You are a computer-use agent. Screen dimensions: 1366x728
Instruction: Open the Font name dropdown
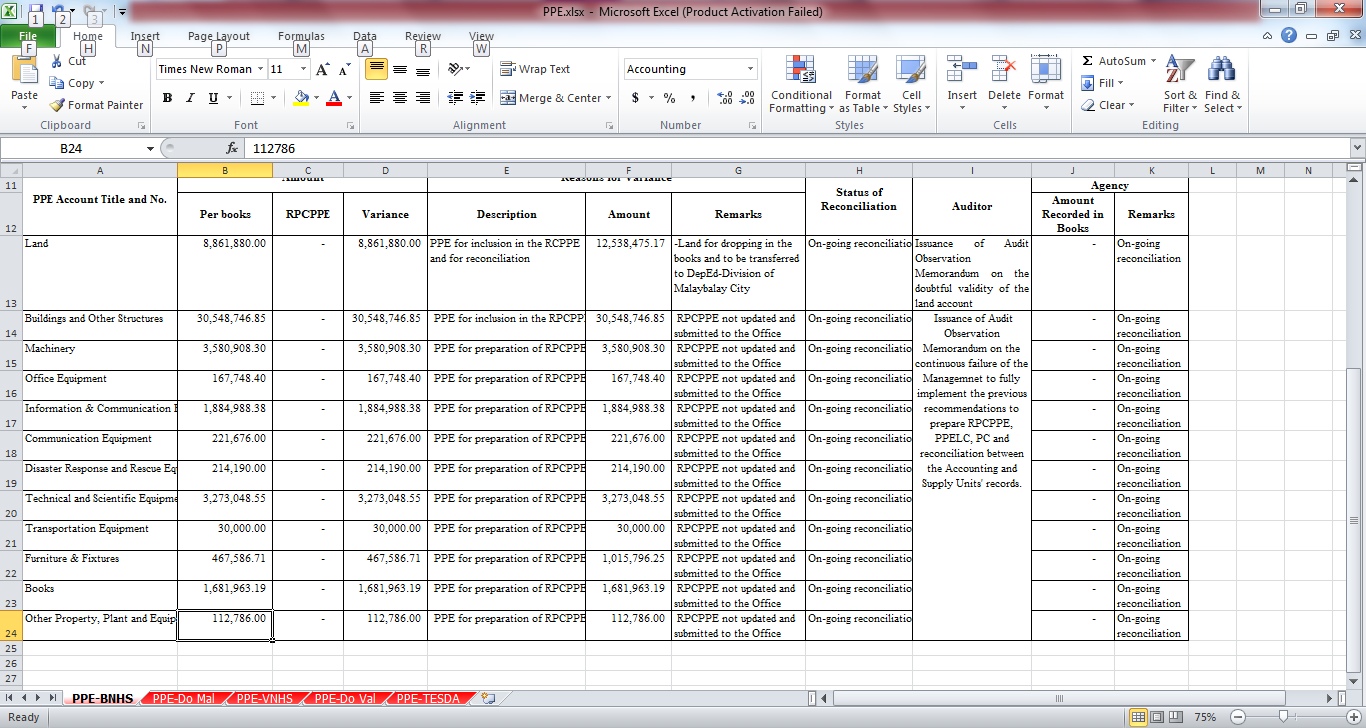point(261,69)
